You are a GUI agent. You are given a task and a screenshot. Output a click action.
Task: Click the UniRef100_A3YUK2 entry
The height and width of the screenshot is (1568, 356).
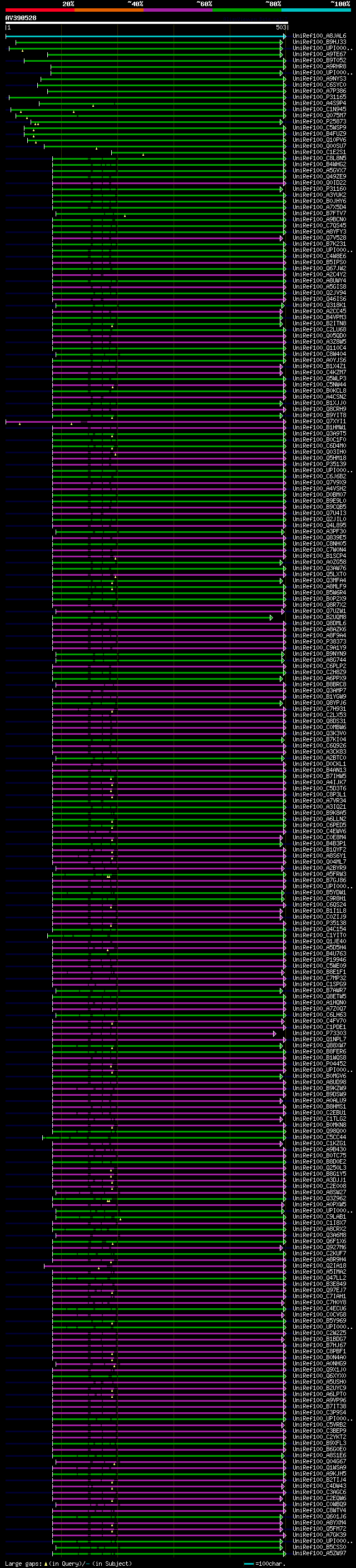(x=319, y=195)
